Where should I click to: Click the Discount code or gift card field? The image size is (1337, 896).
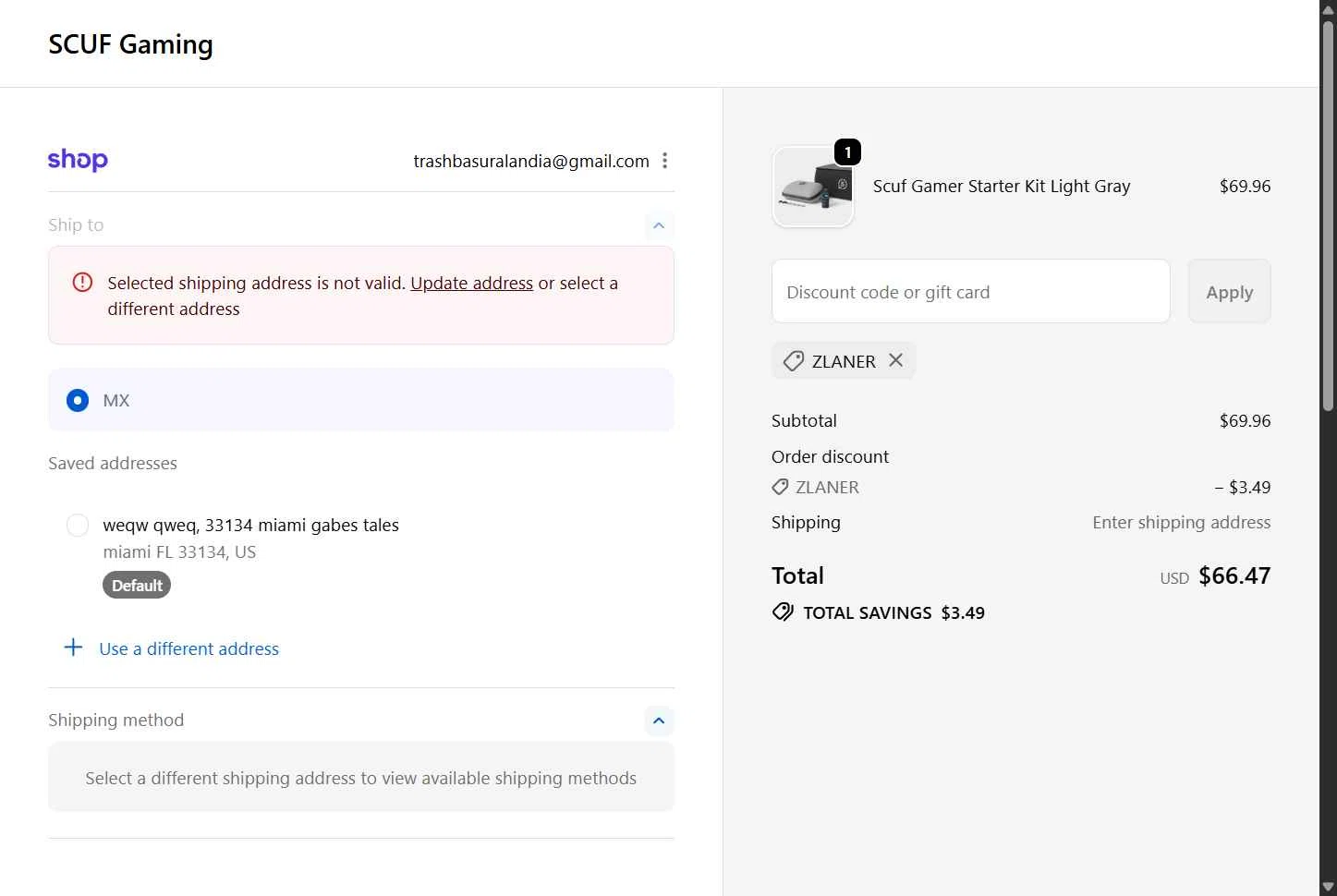pyautogui.click(x=970, y=292)
